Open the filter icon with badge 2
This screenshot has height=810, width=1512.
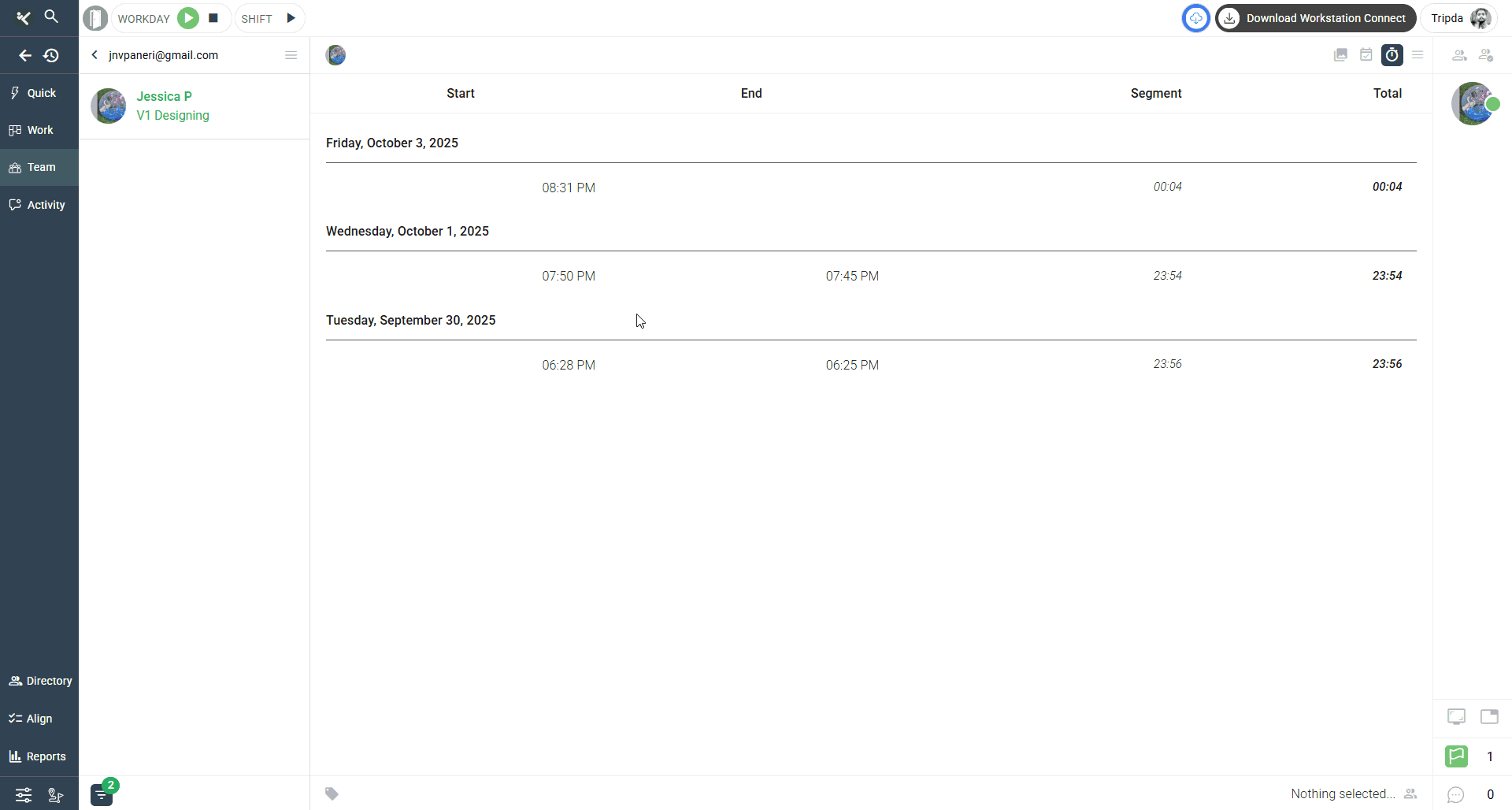[x=102, y=794]
